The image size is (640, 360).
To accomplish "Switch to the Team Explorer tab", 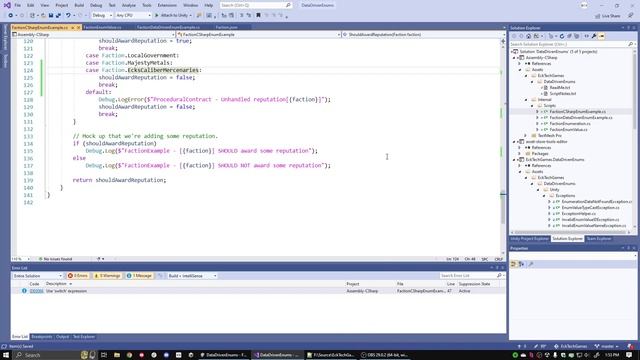I will click(599, 239).
